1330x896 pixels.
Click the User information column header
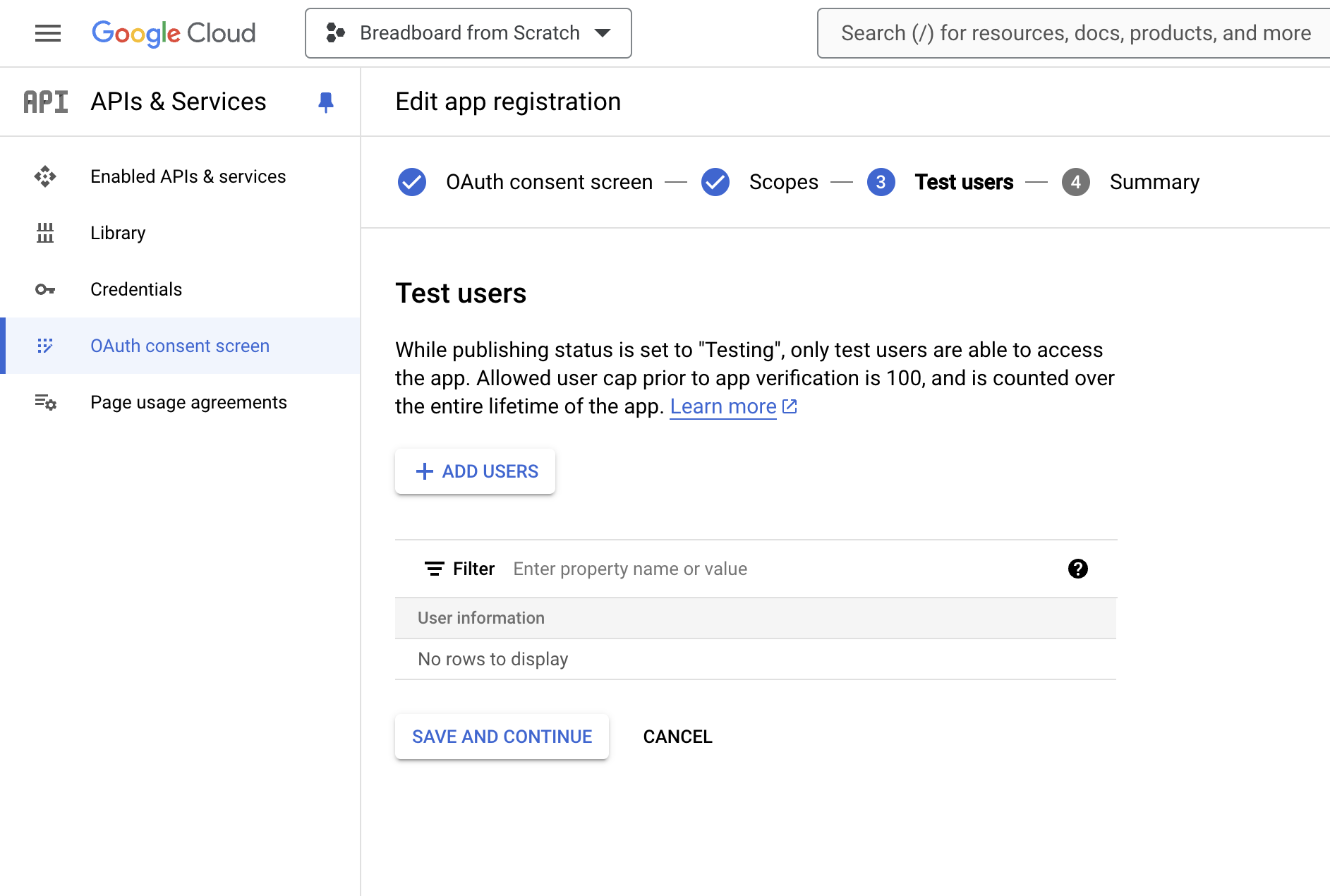coord(480,618)
